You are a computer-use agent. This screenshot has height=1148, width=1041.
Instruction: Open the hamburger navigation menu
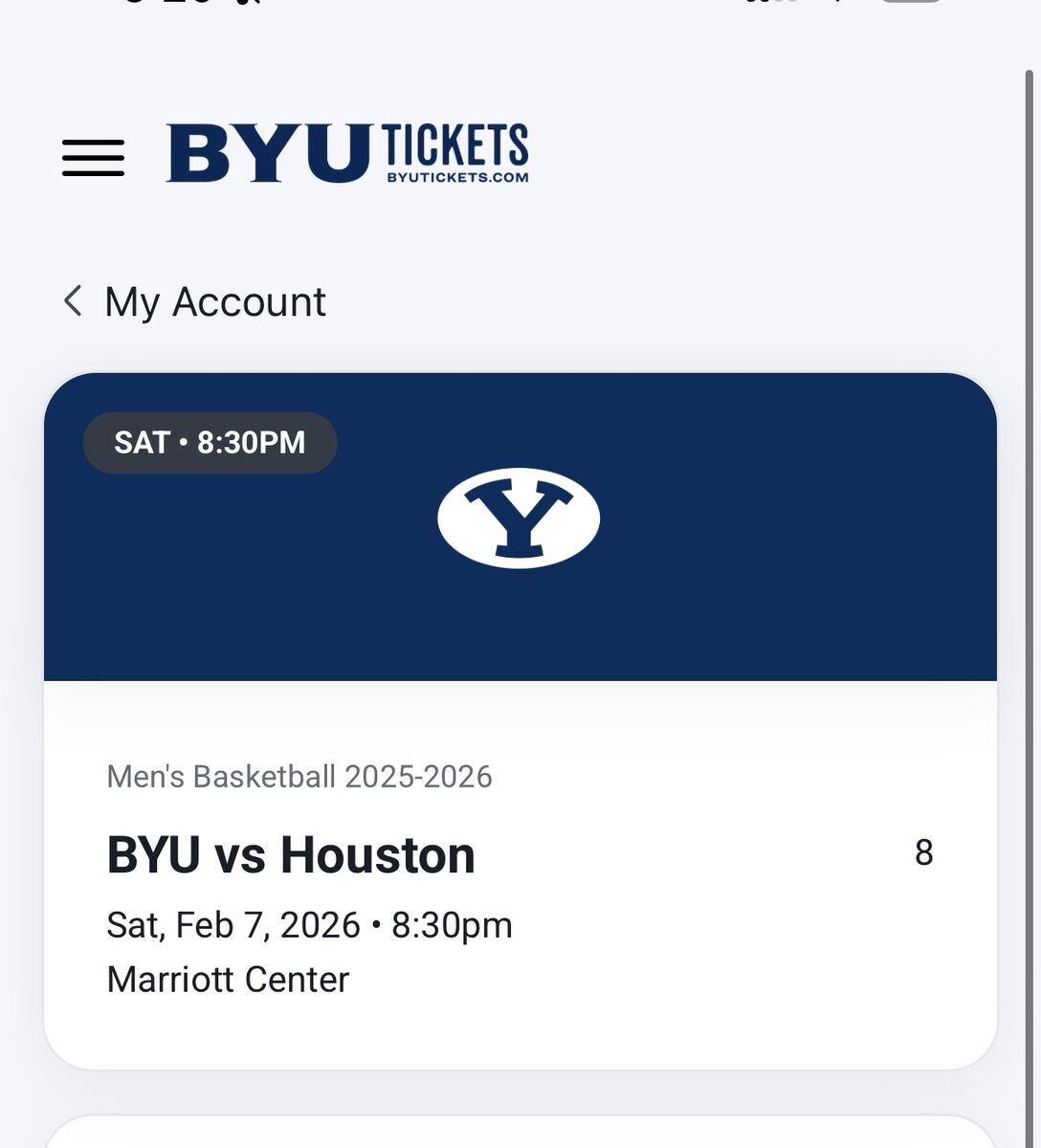coord(93,158)
